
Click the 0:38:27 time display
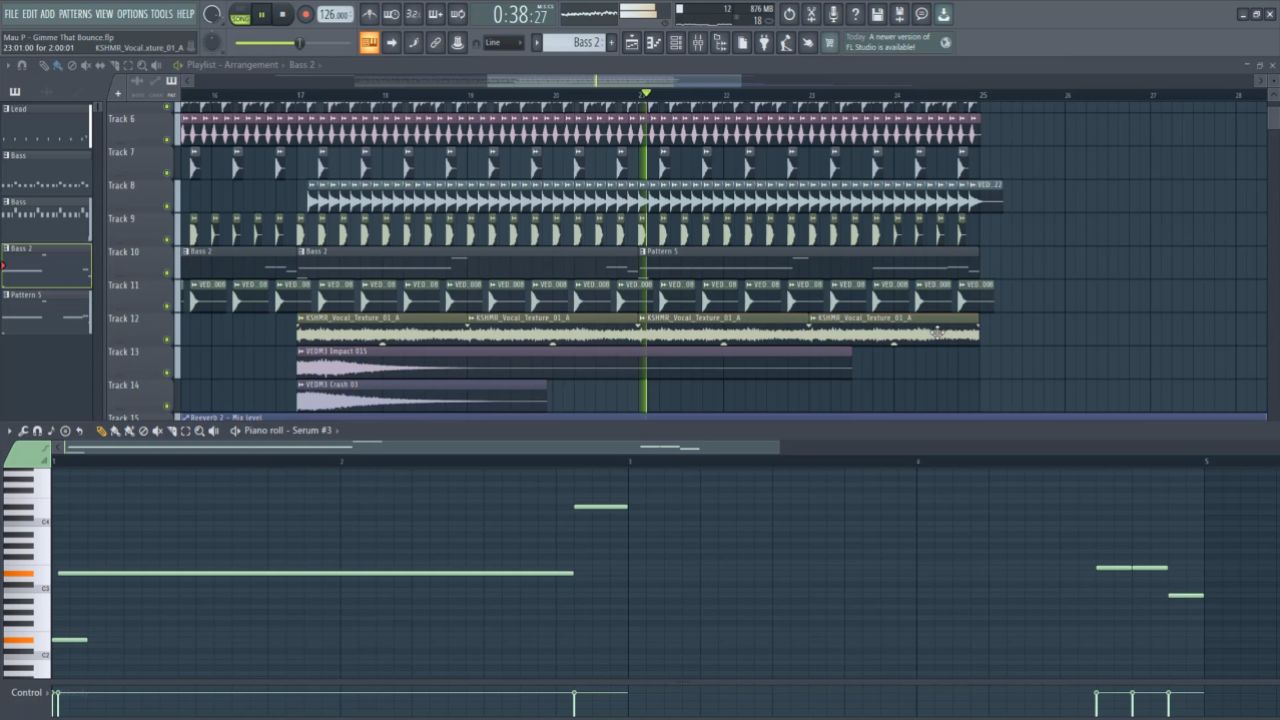pyautogui.click(x=521, y=15)
